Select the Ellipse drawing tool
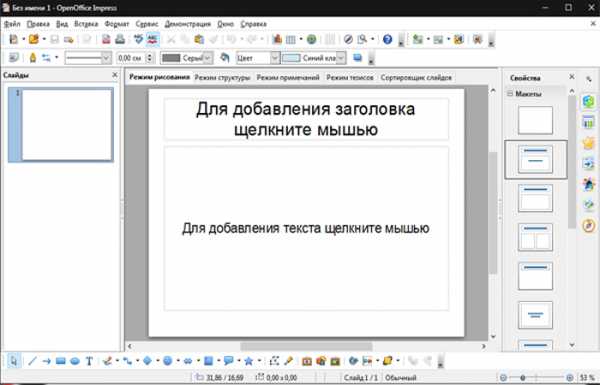Image resolution: width=600 pixels, height=385 pixels. tap(75, 361)
